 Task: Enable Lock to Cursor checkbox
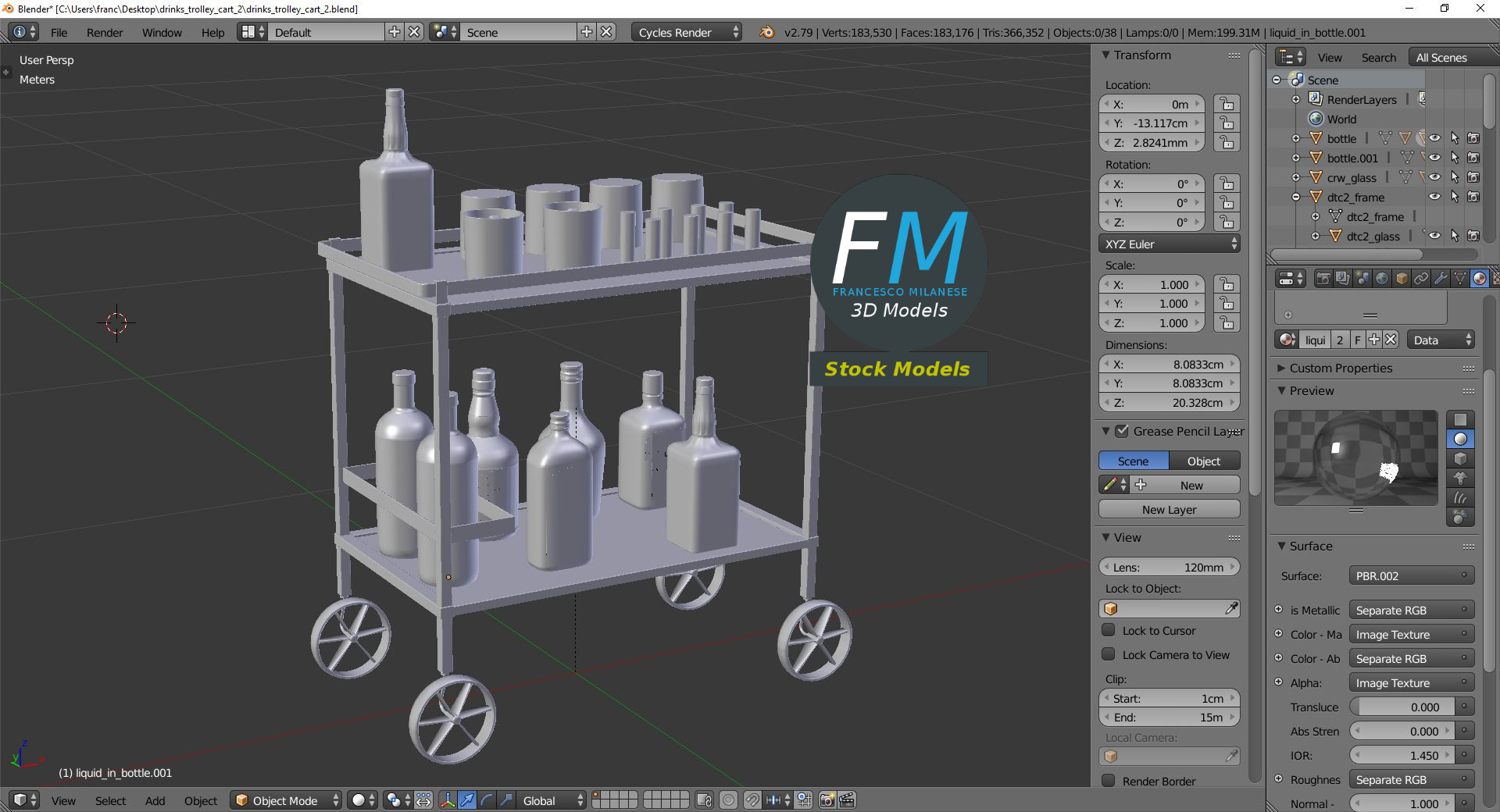point(1108,630)
